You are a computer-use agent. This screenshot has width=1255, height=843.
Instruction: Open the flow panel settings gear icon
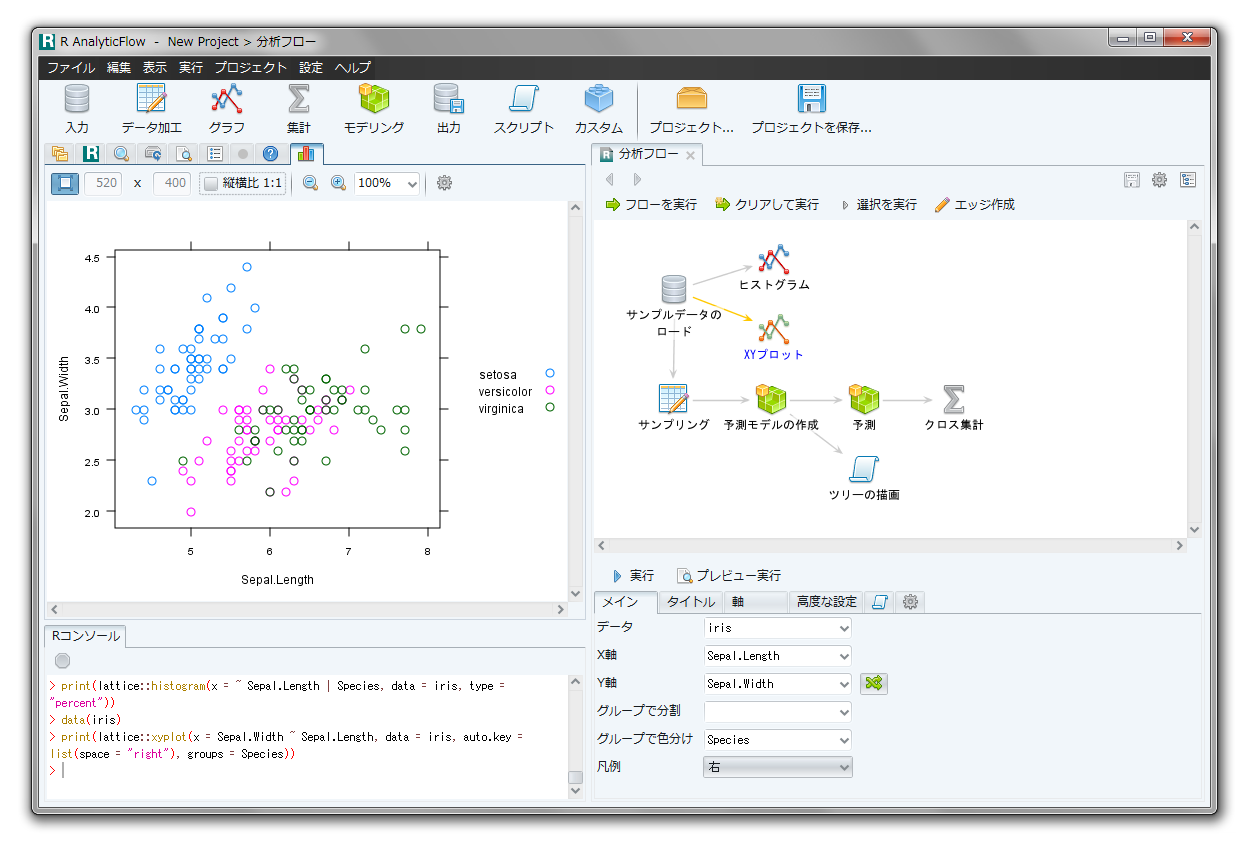(1159, 180)
